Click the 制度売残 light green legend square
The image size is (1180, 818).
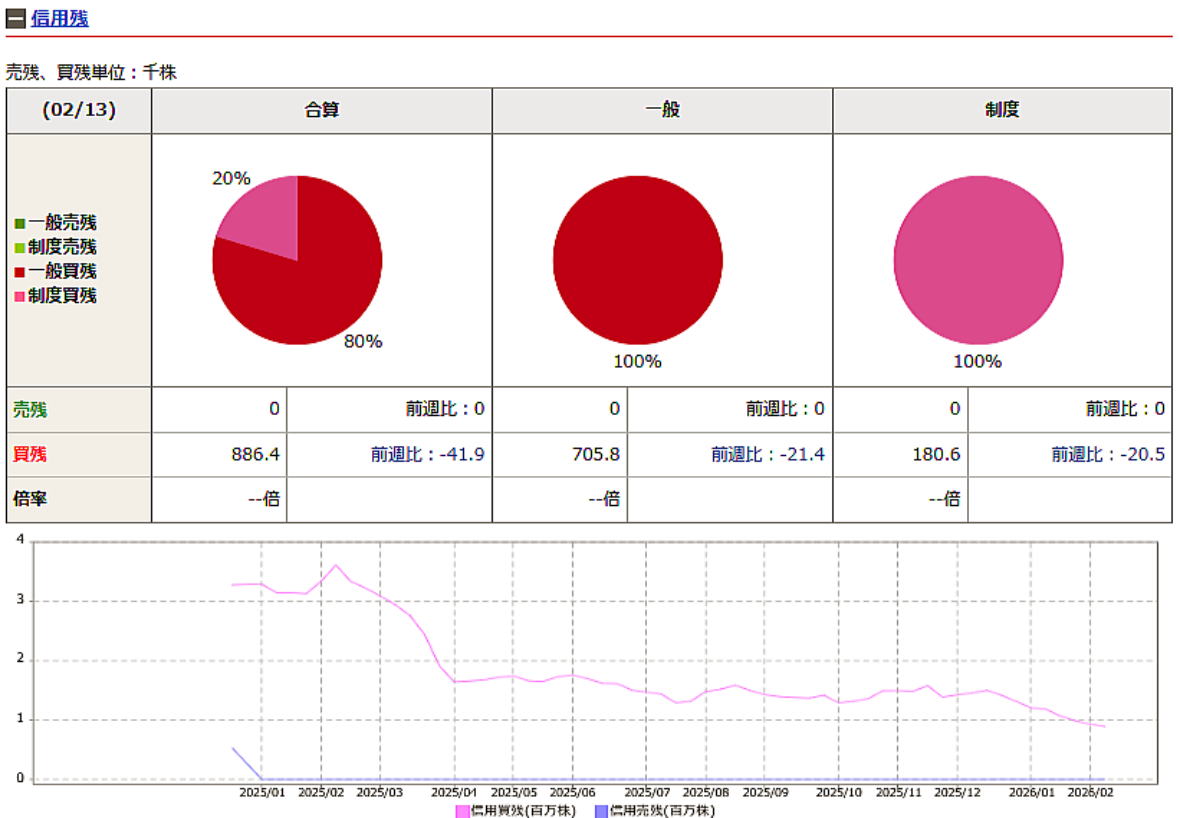(19, 247)
